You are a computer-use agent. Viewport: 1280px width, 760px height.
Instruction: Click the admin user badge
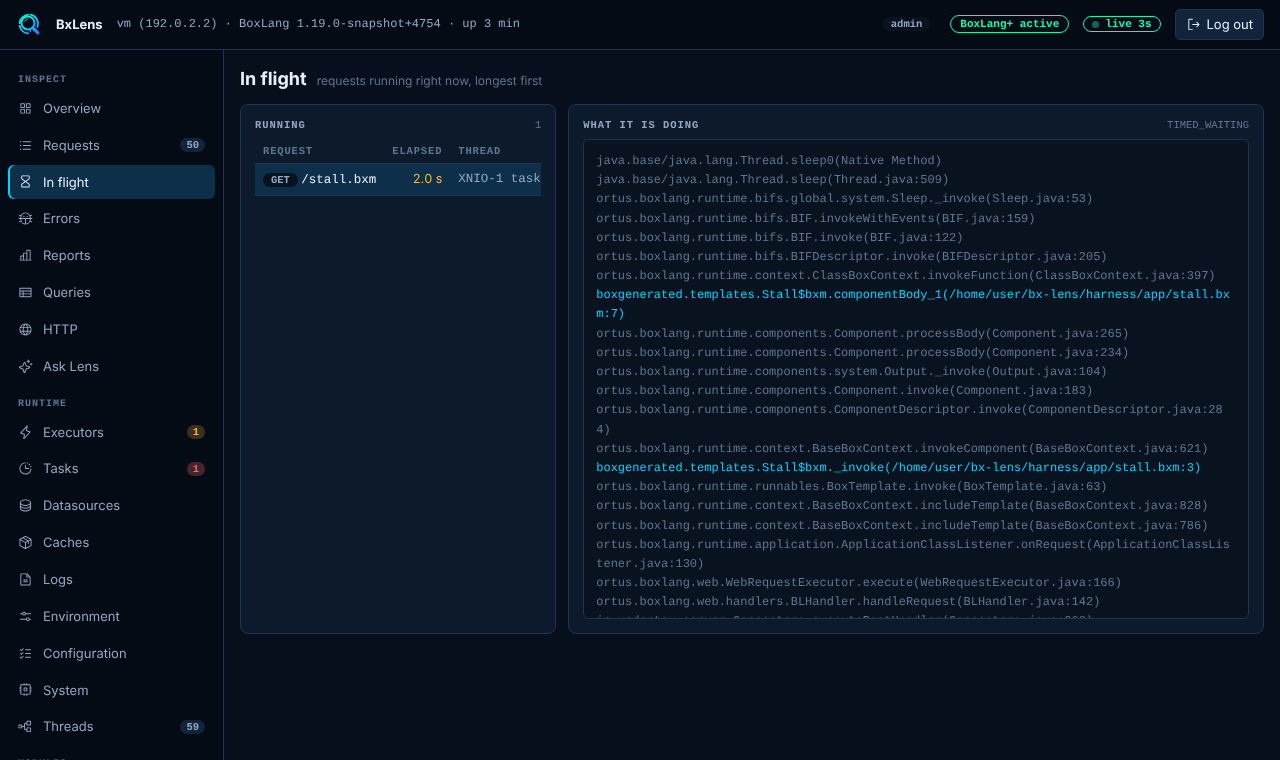906,24
